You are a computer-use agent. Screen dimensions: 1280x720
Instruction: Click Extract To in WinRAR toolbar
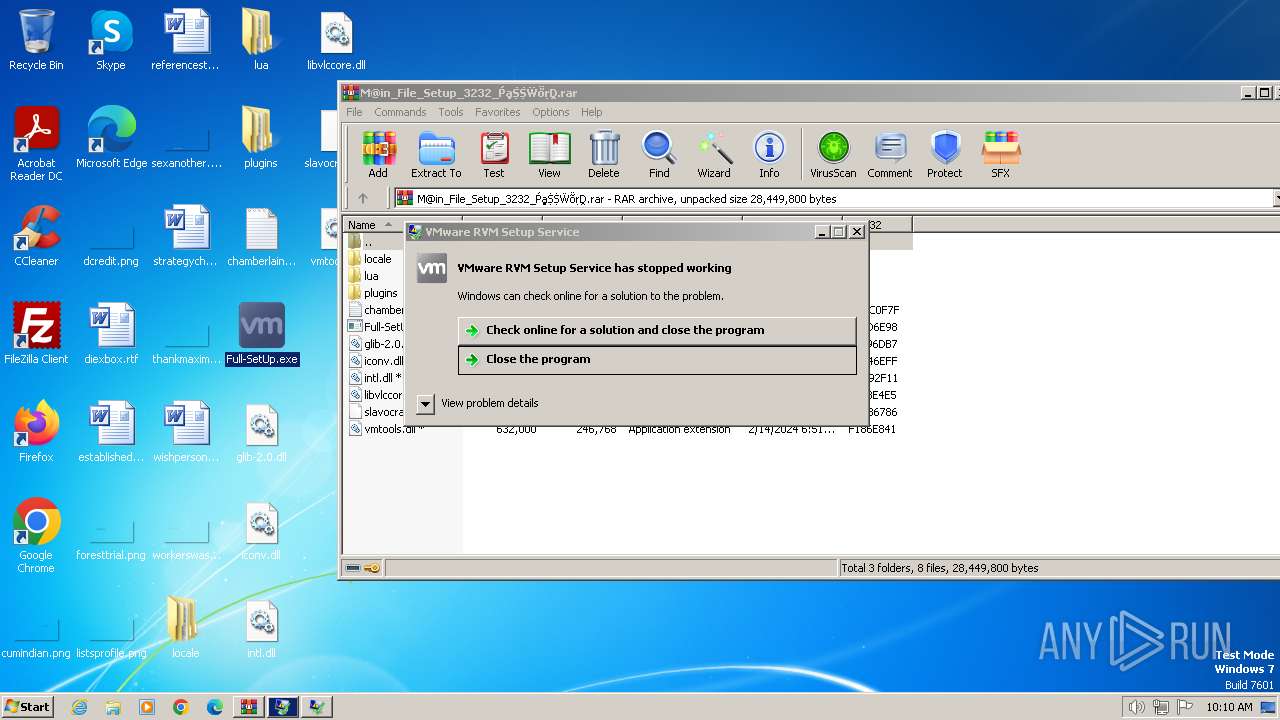pyautogui.click(x=436, y=155)
